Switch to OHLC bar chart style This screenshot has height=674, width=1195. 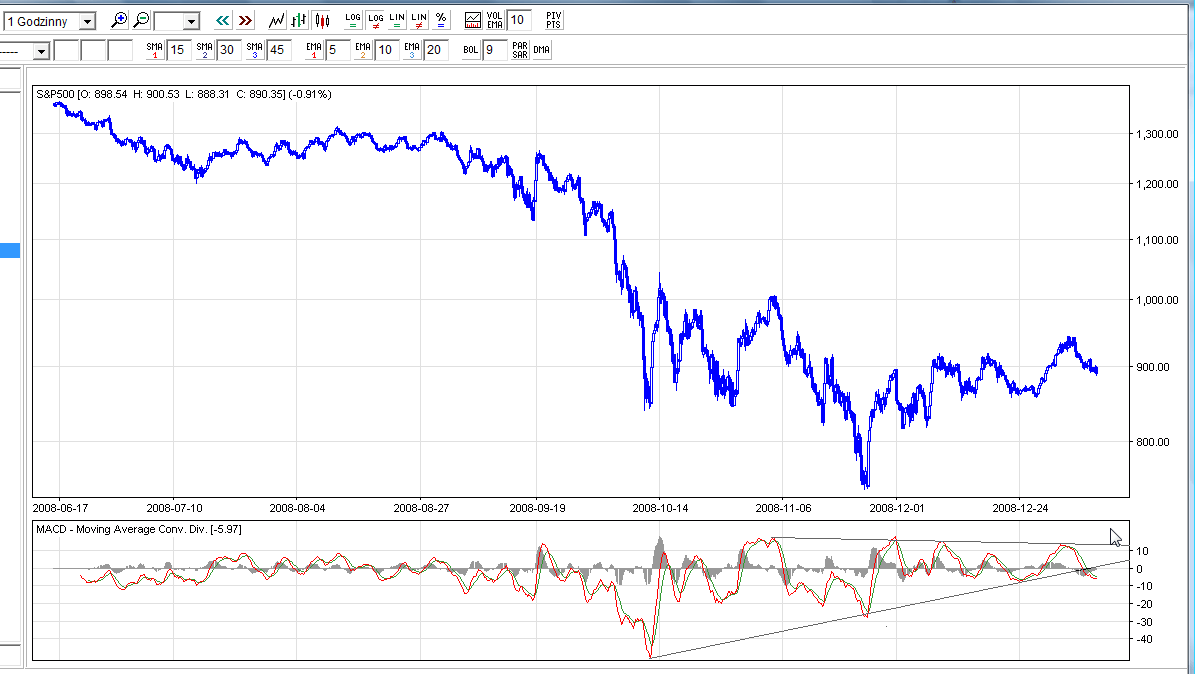pos(299,20)
